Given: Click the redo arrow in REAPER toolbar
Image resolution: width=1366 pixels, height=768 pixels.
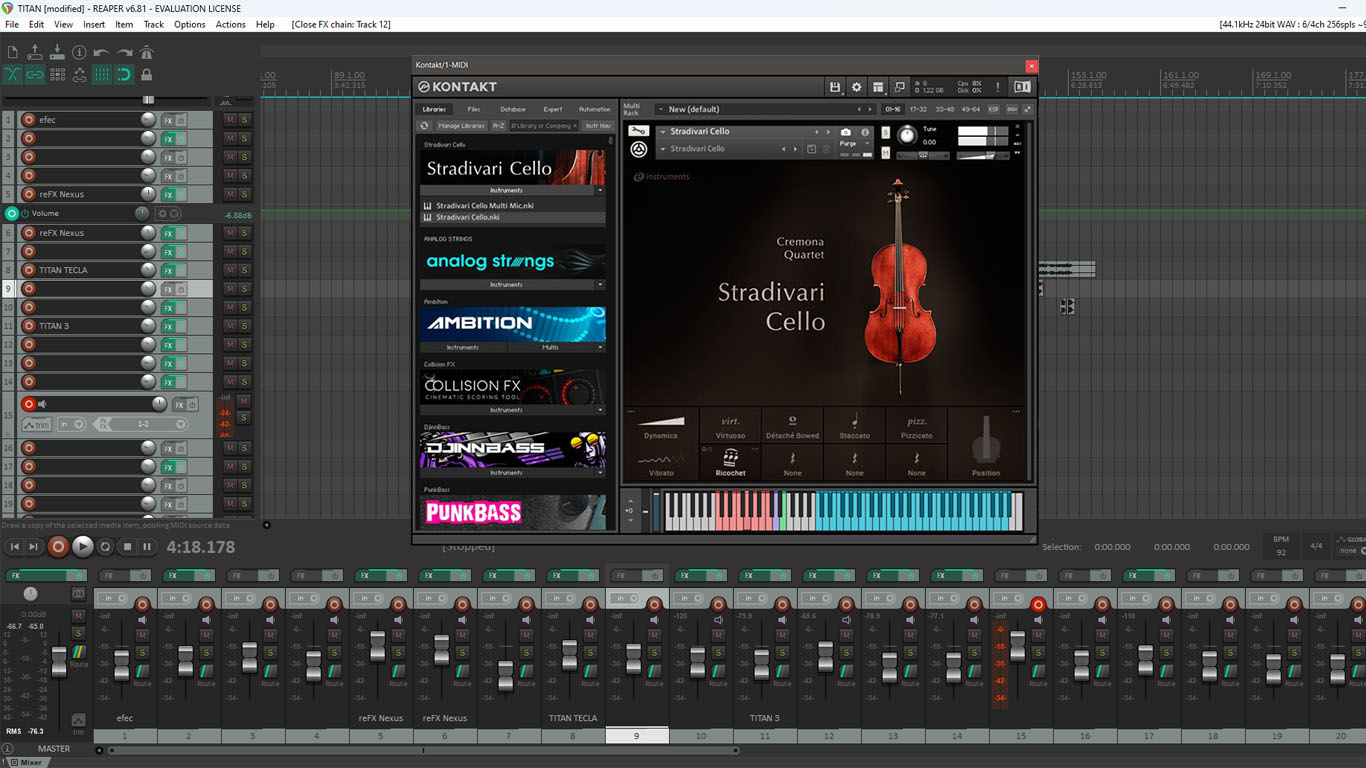Looking at the screenshot, I should [124, 52].
